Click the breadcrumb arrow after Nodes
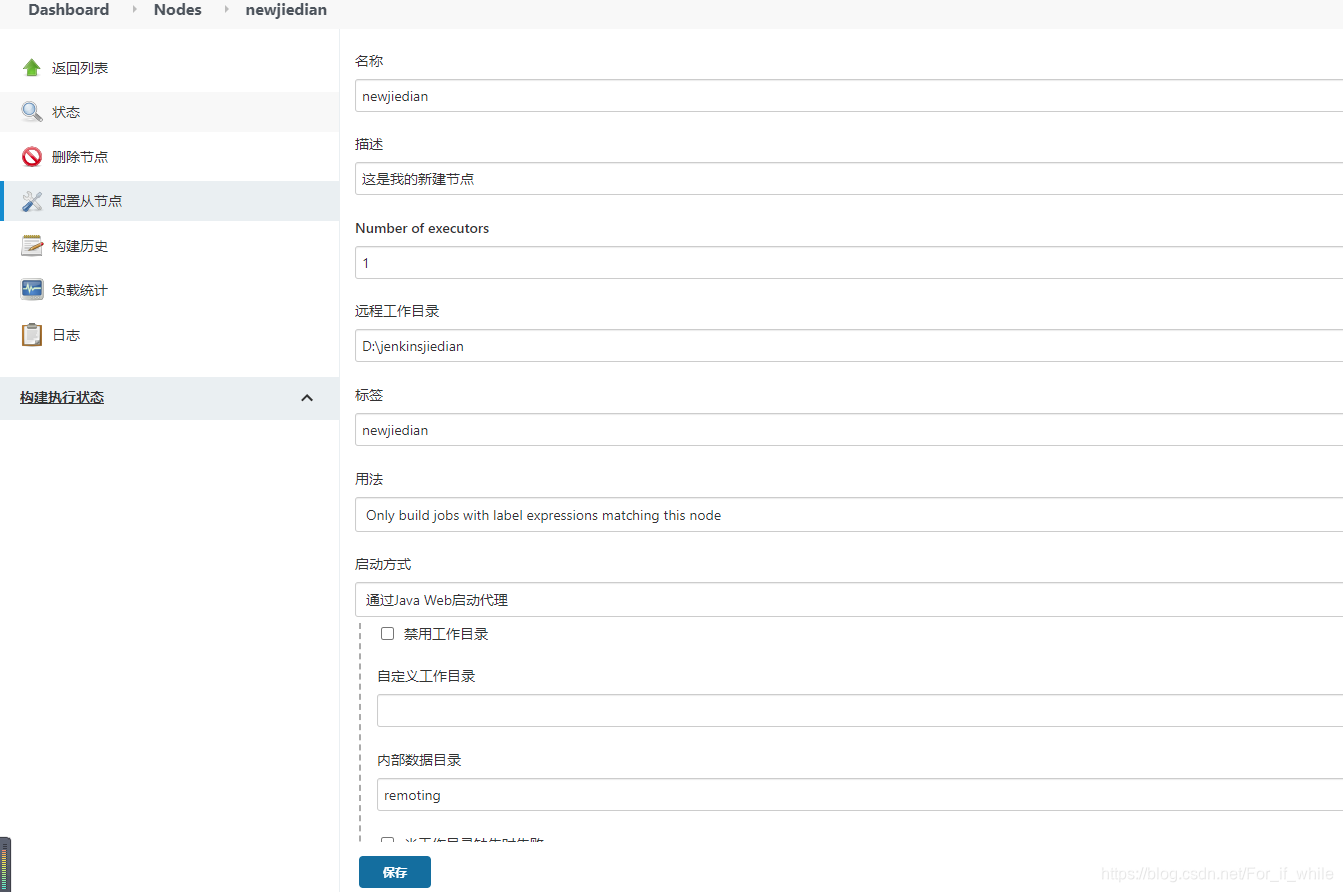This screenshot has width=1343, height=892. coord(226,10)
